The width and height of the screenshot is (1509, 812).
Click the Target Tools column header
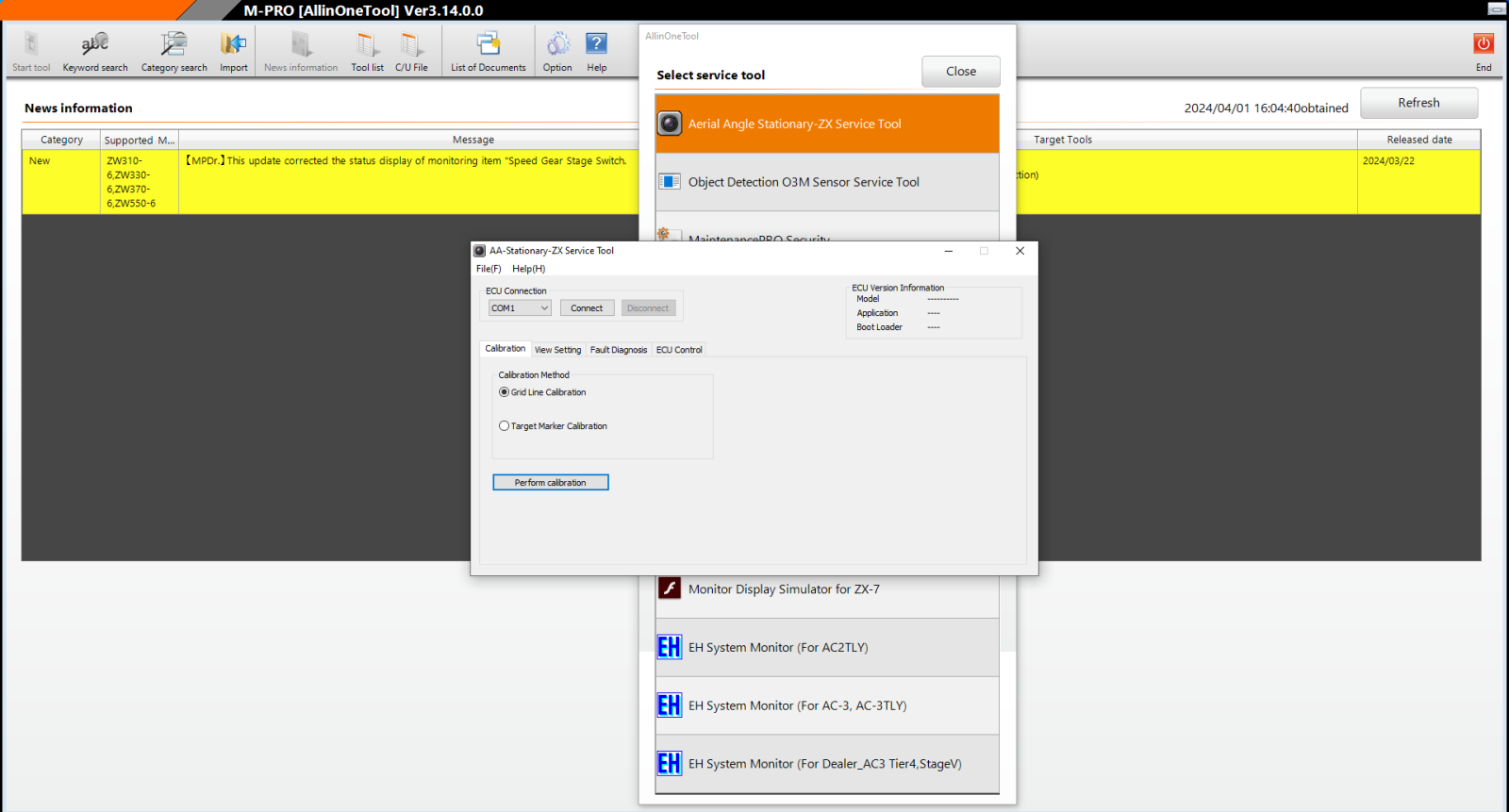[x=1063, y=140]
